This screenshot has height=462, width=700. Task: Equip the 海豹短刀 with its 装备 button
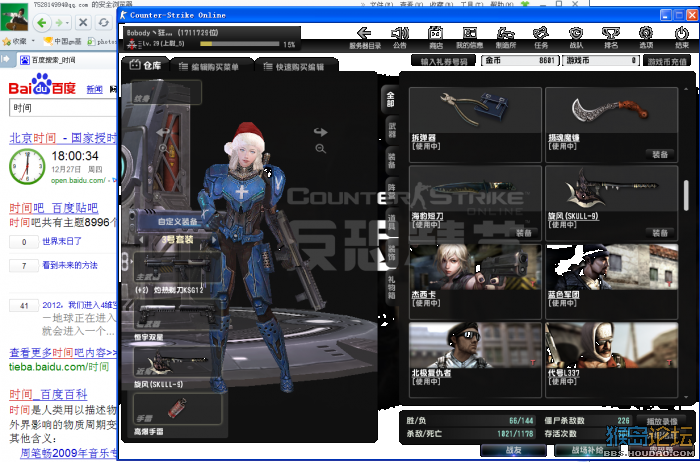pos(523,233)
